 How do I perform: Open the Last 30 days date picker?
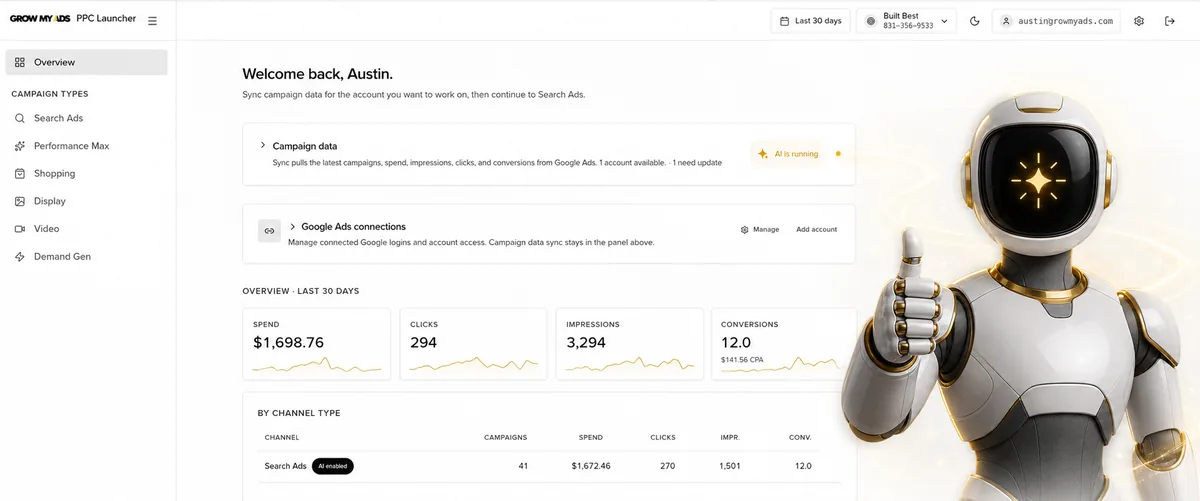pyautogui.click(x=810, y=21)
